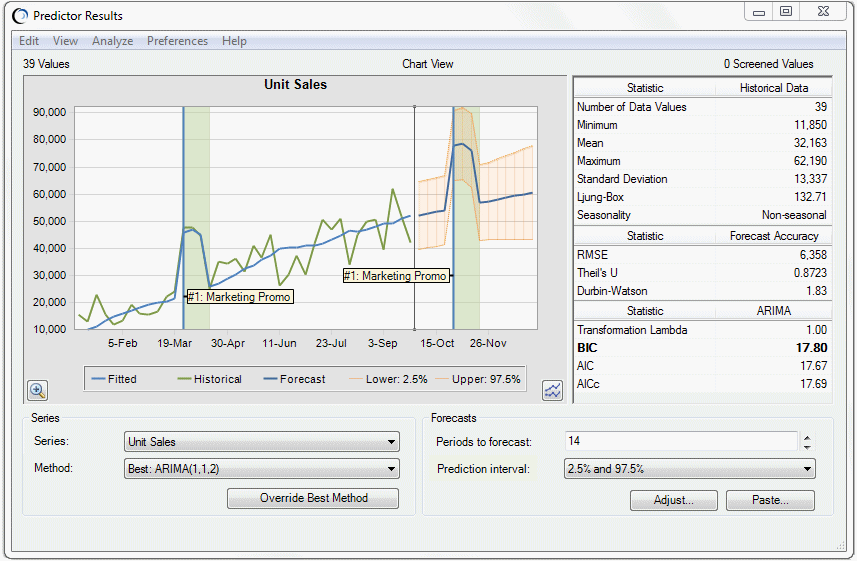Click the chart zoom magnifier icon

click(x=38, y=390)
